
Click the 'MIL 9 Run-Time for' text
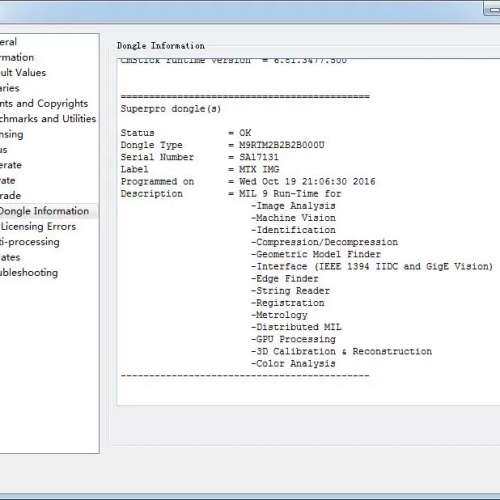(290, 194)
